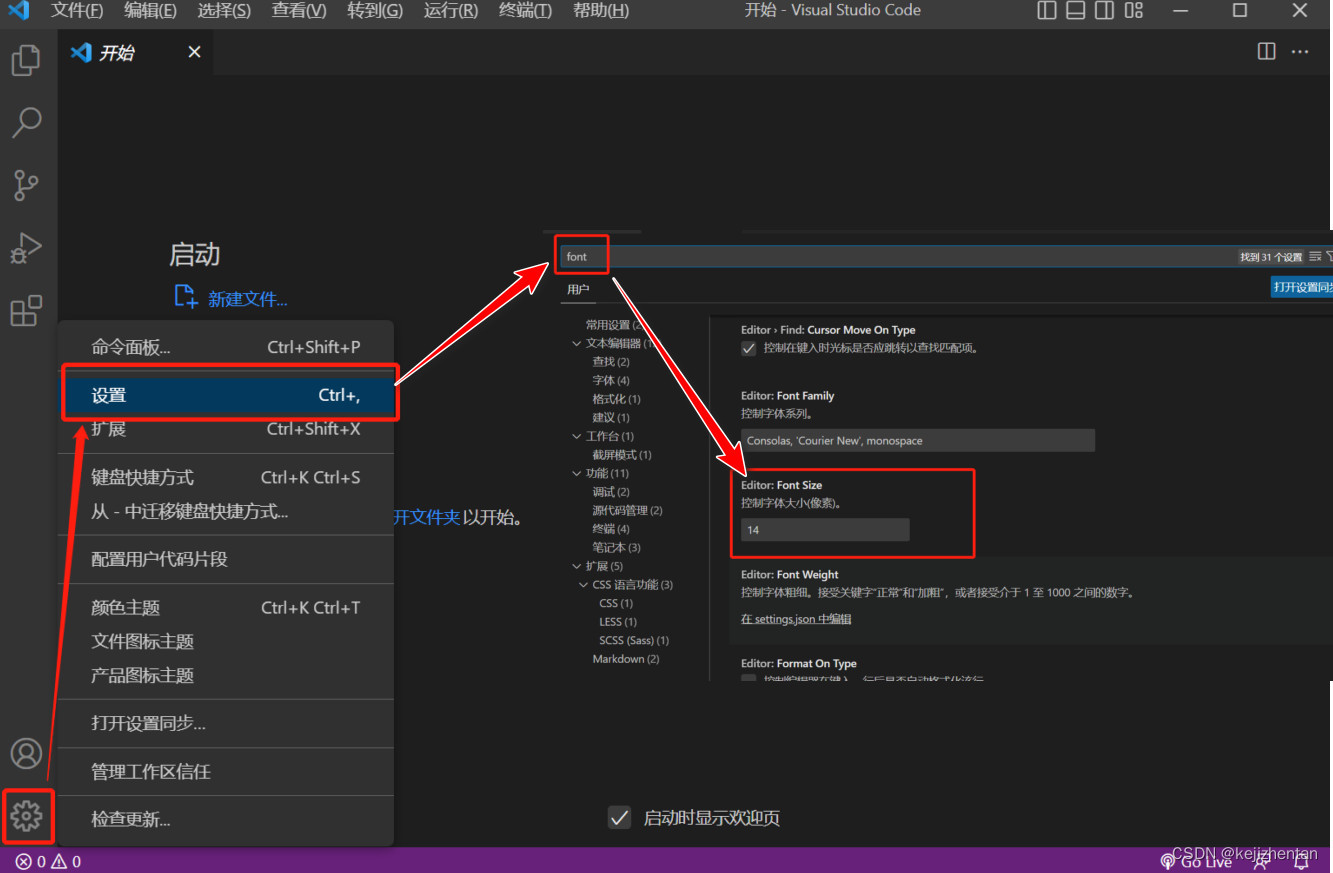Click the clear settings search icon
1333x873 pixels.
[x=1315, y=257]
